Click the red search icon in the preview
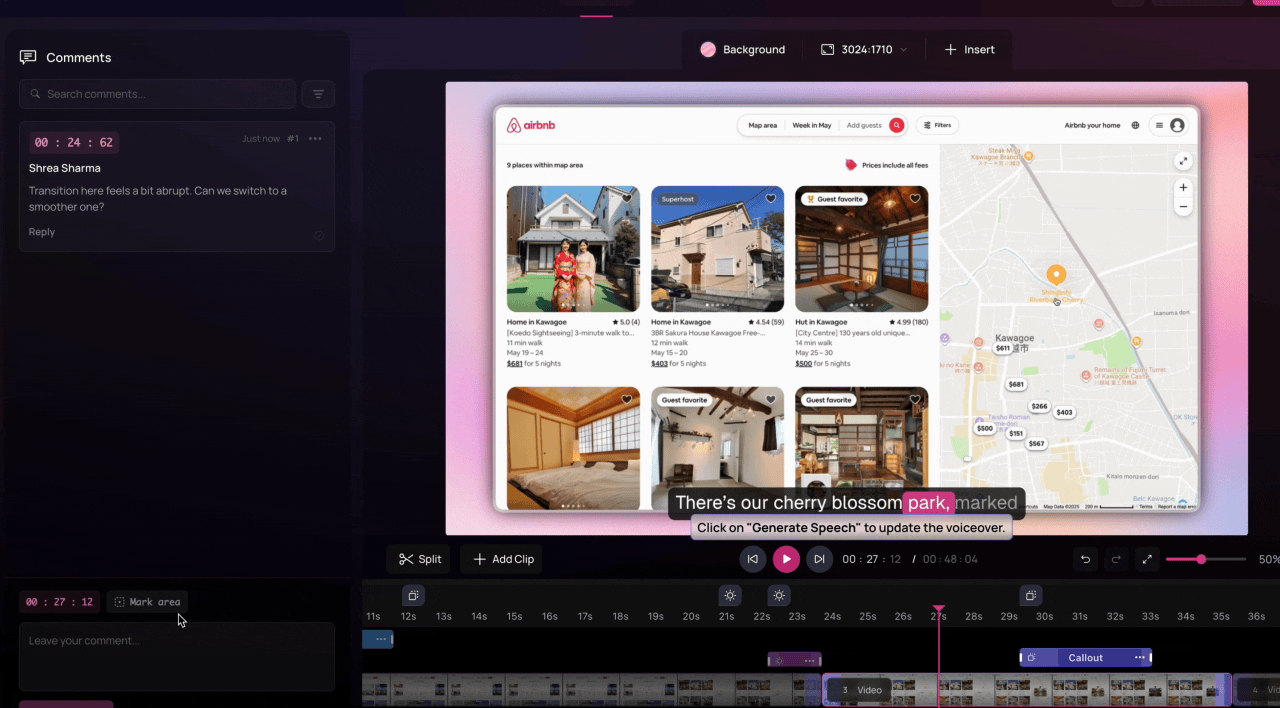 tap(897, 125)
